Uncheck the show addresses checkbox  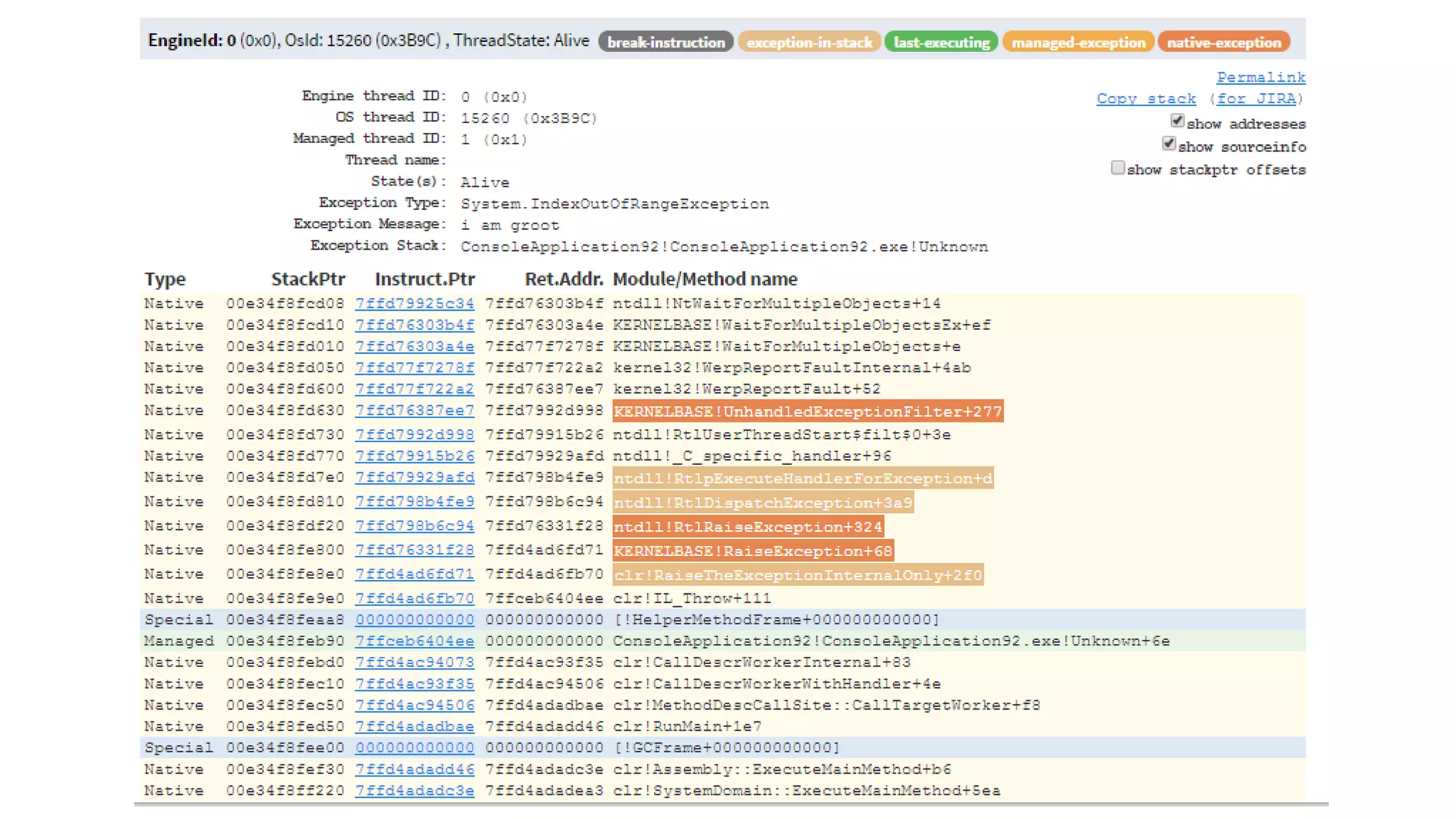[x=1177, y=122]
